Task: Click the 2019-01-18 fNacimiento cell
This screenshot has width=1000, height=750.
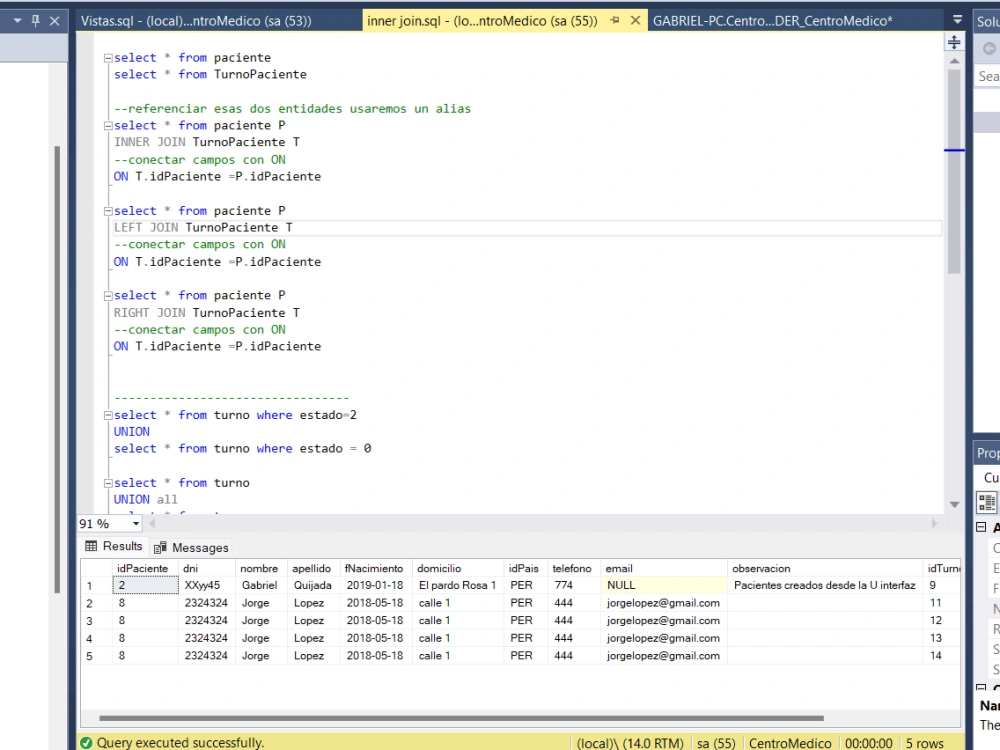Action: [x=376, y=585]
